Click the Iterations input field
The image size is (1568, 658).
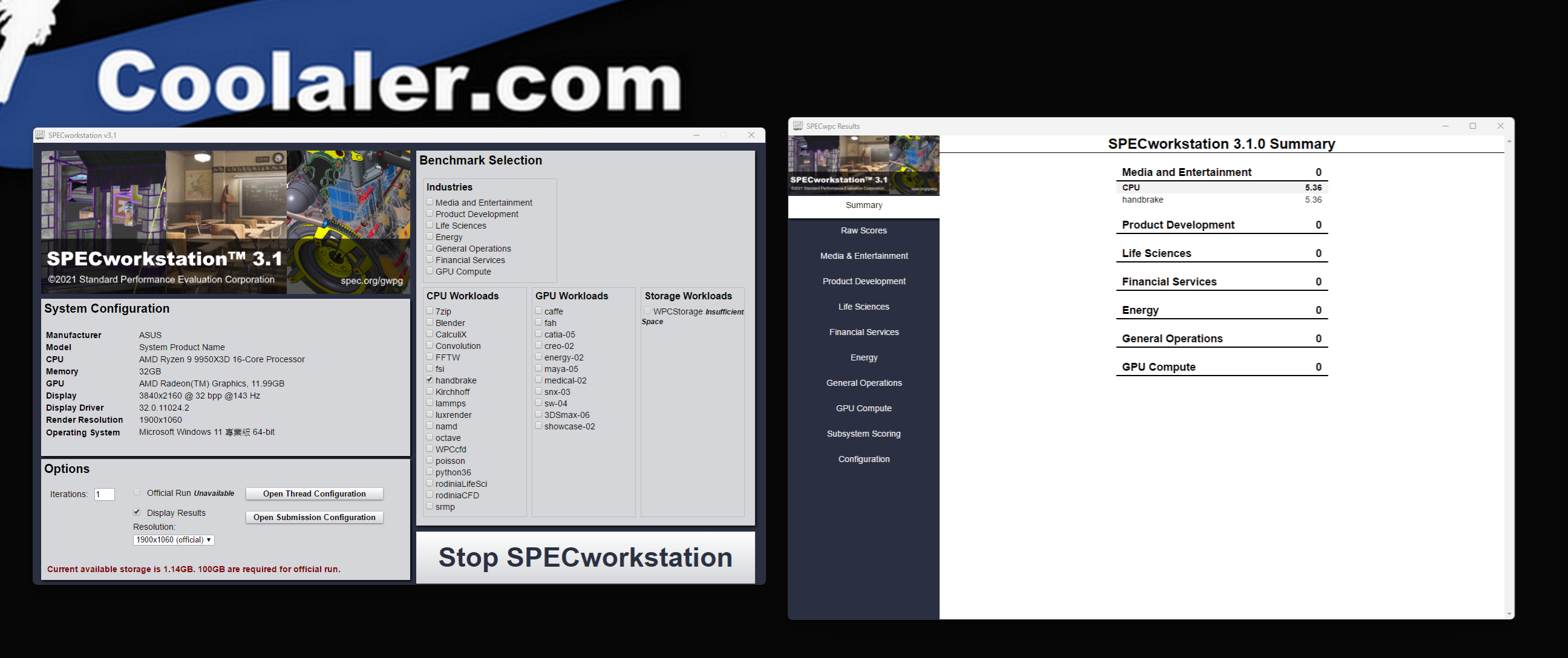coord(105,494)
